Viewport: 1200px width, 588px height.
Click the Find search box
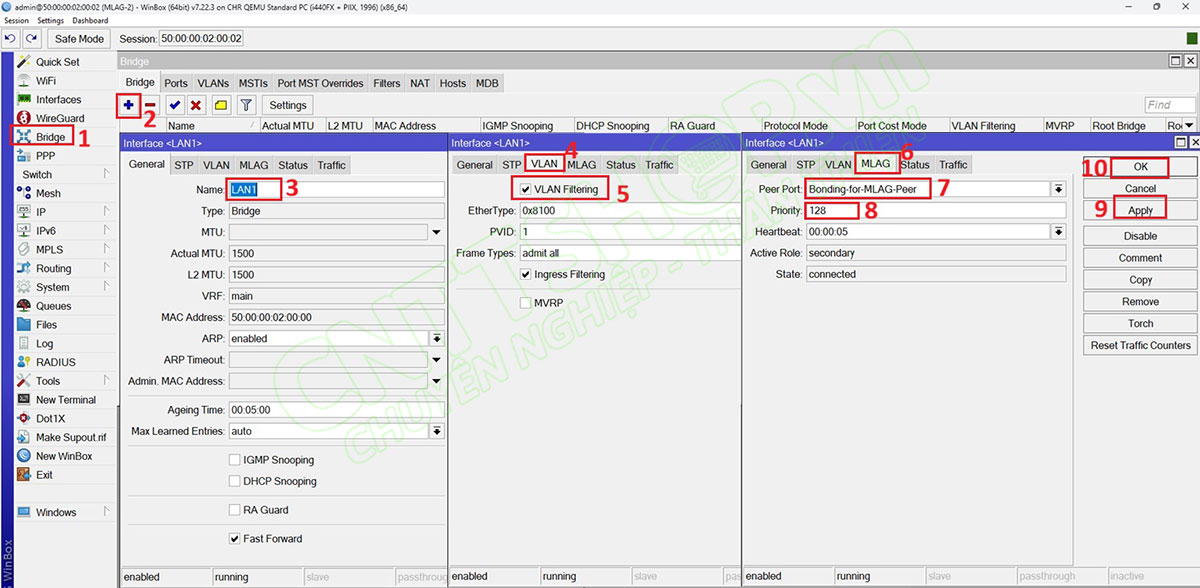coord(1170,104)
